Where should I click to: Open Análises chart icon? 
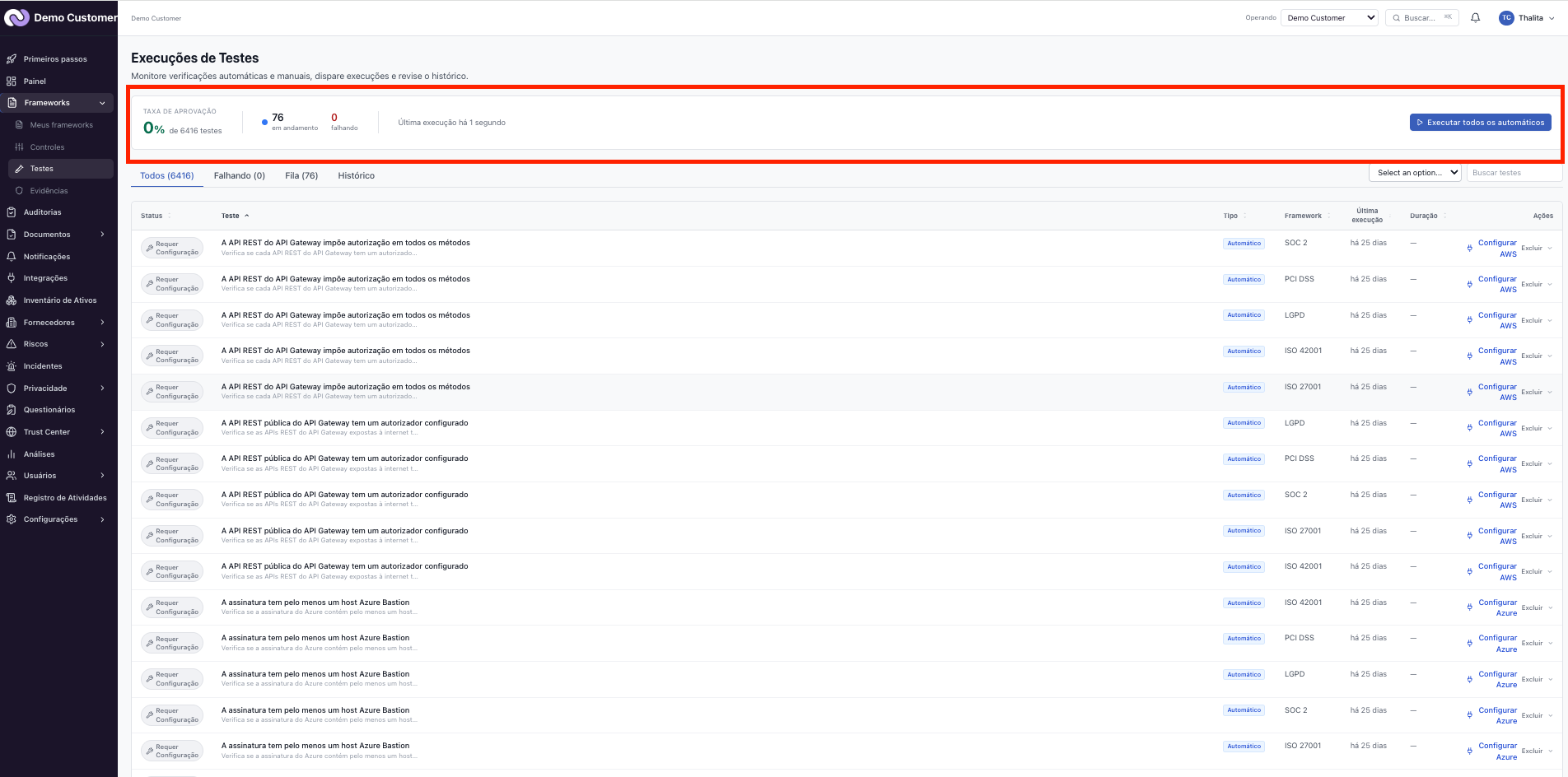[x=12, y=454]
